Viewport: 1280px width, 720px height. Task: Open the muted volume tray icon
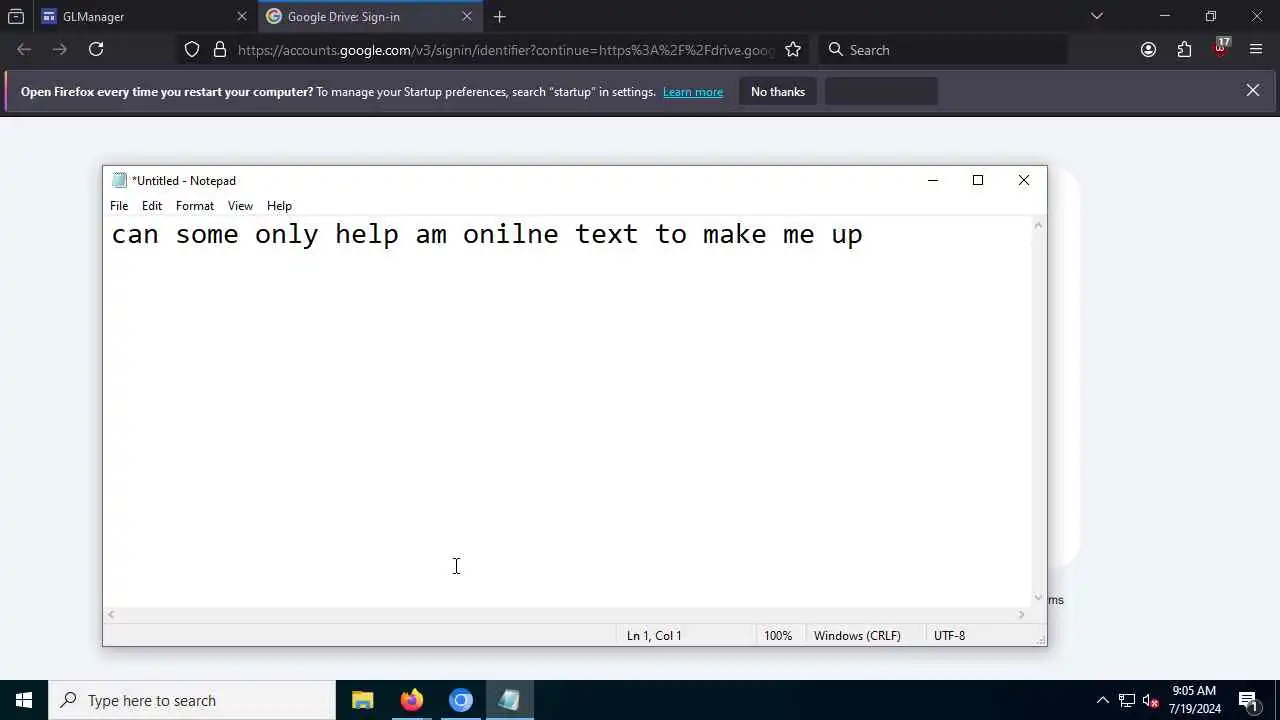1150,700
